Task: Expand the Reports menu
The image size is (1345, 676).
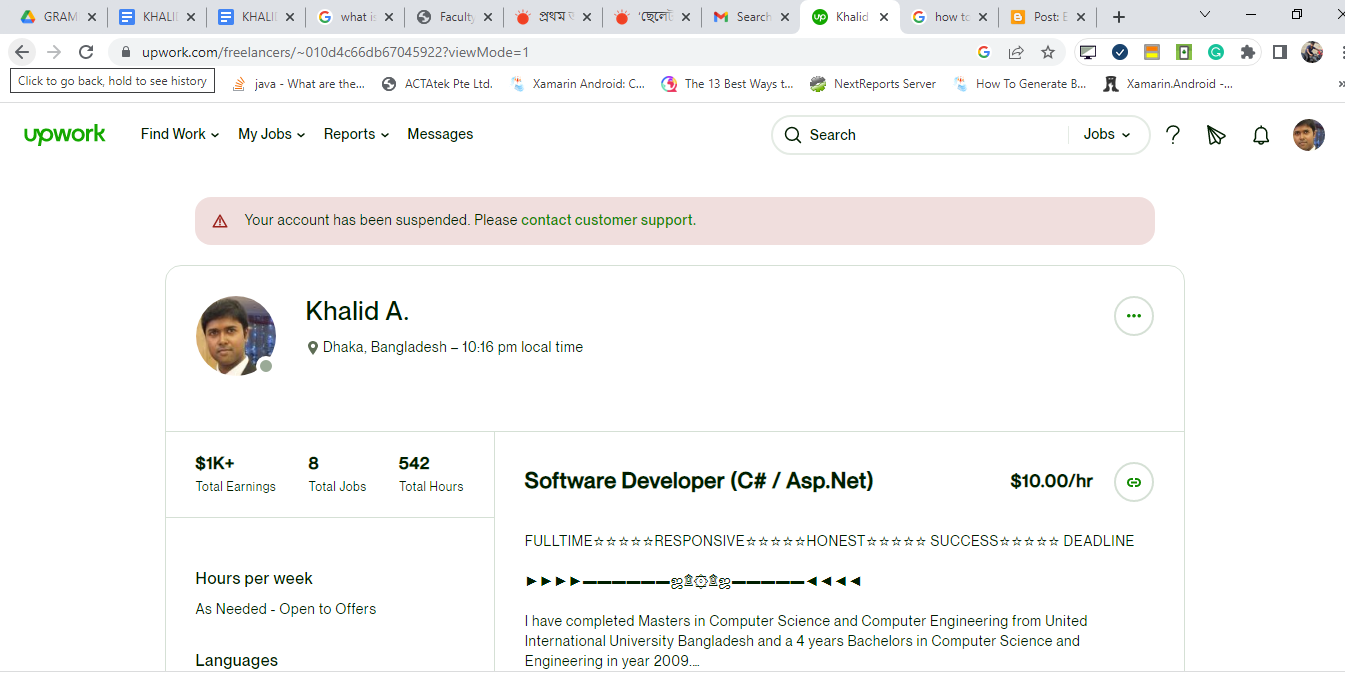Action: (356, 134)
